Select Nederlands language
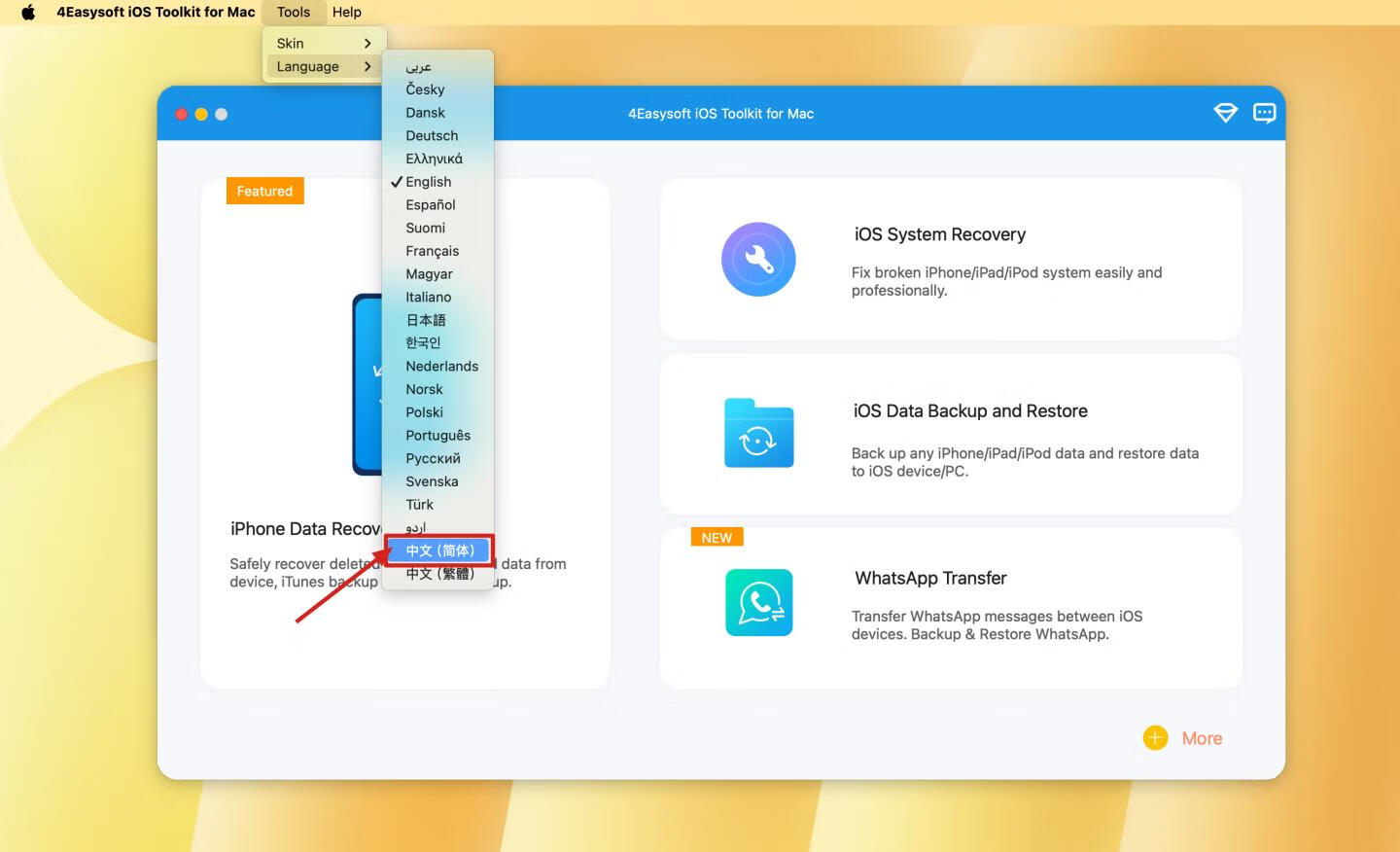Image resolution: width=1400 pixels, height=852 pixels. tap(437, 366)
